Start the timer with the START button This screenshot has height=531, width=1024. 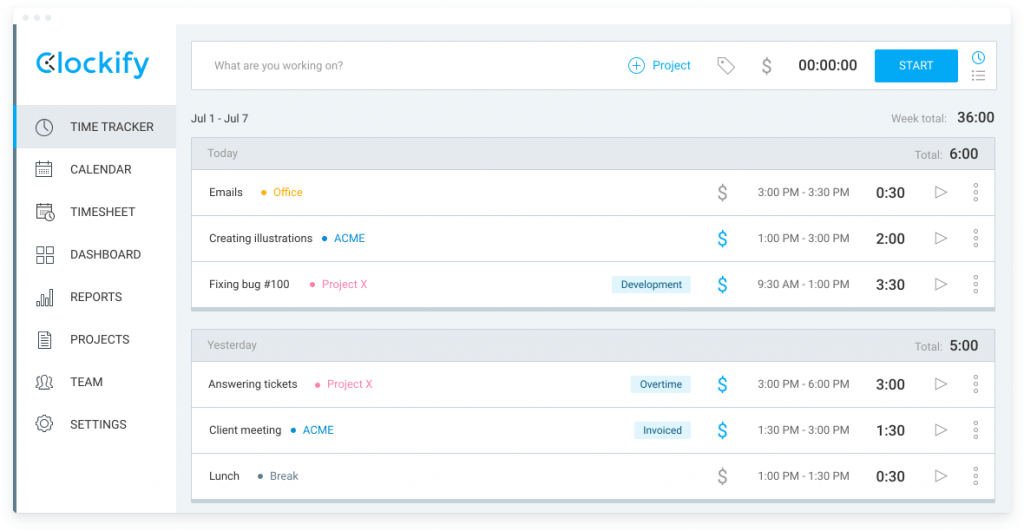[916, 65]
